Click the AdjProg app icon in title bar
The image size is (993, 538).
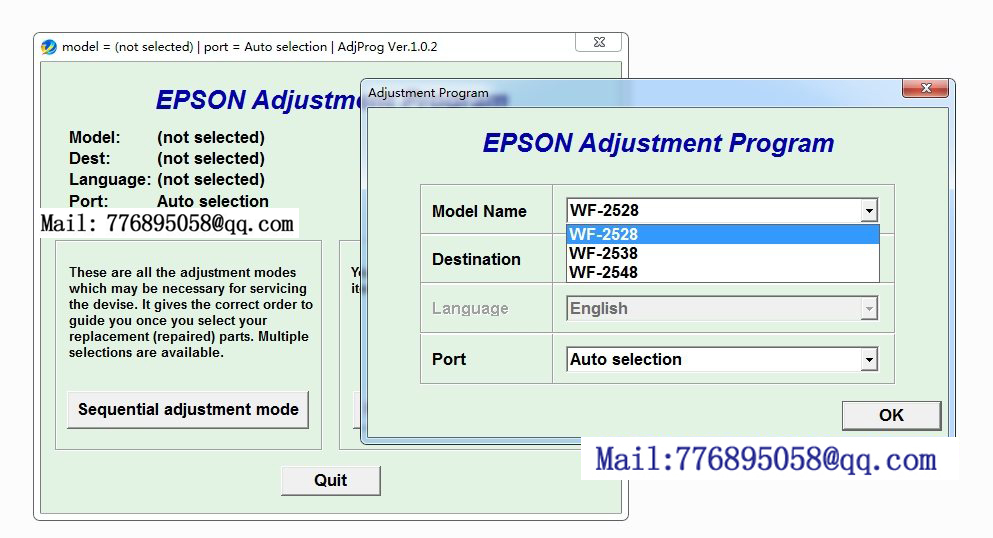click(x=49, y=47)
